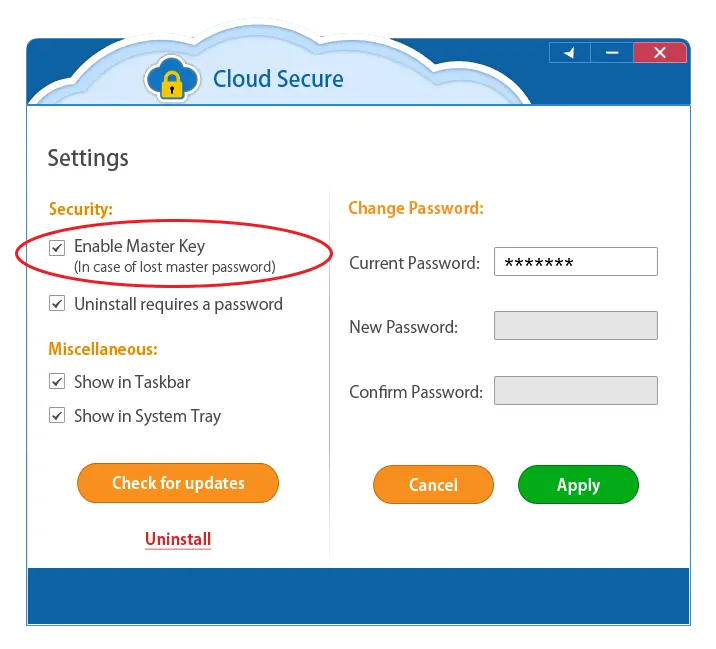
Task: Disable Show in System Tray option
Action: [57, 415]
